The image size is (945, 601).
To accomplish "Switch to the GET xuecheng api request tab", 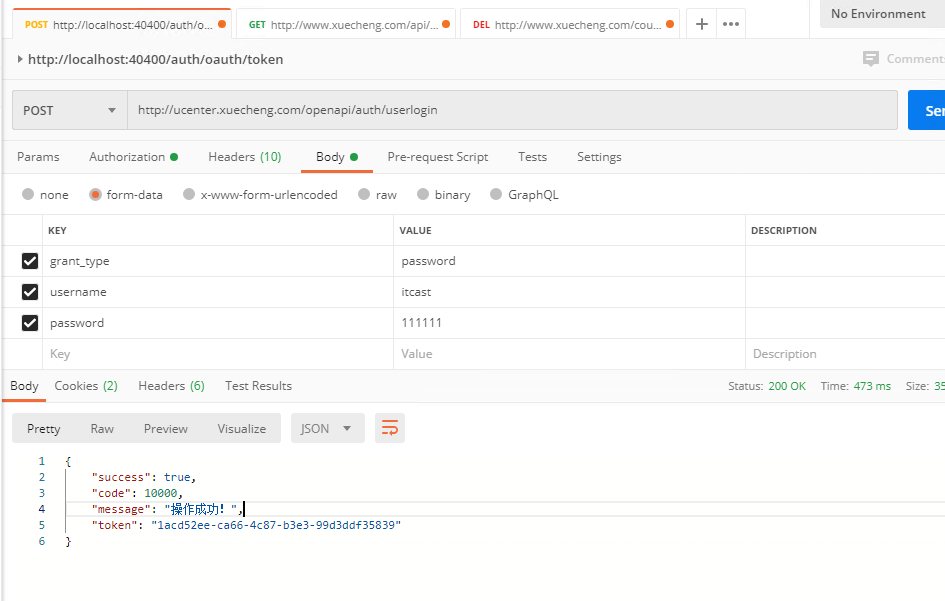I will (x=346, y=24).
